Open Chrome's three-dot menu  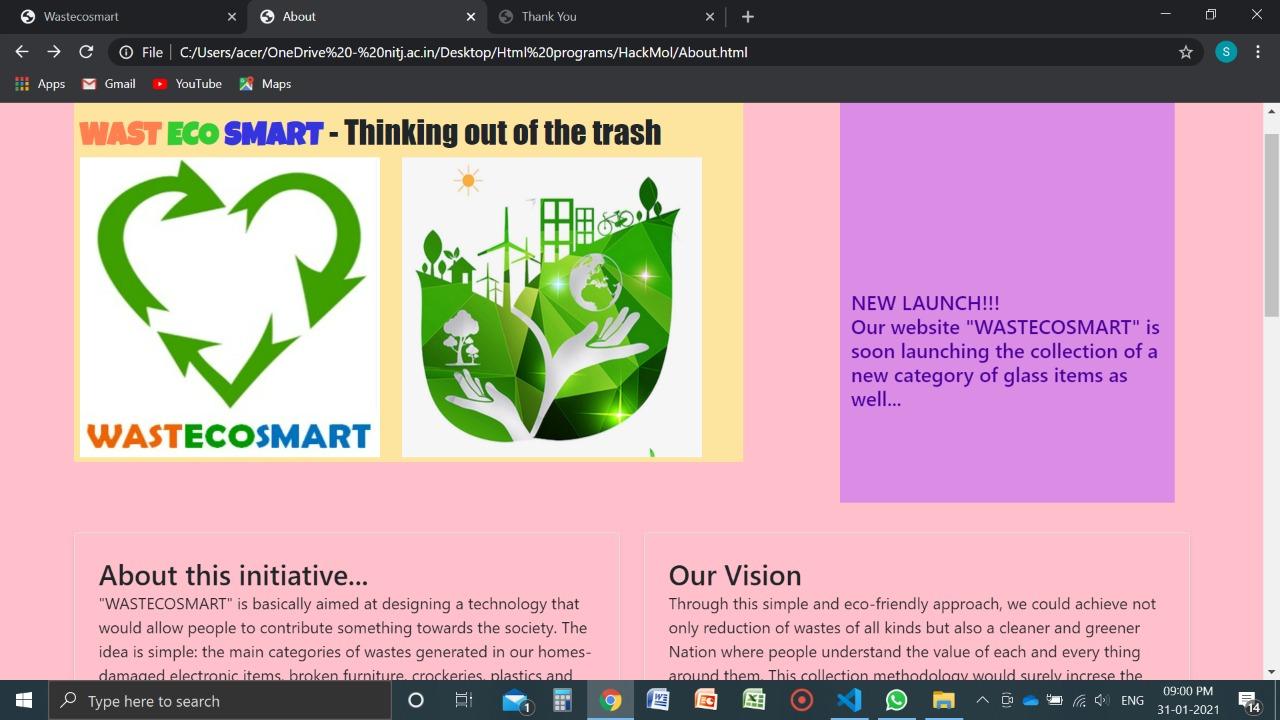click(1257, 52)
